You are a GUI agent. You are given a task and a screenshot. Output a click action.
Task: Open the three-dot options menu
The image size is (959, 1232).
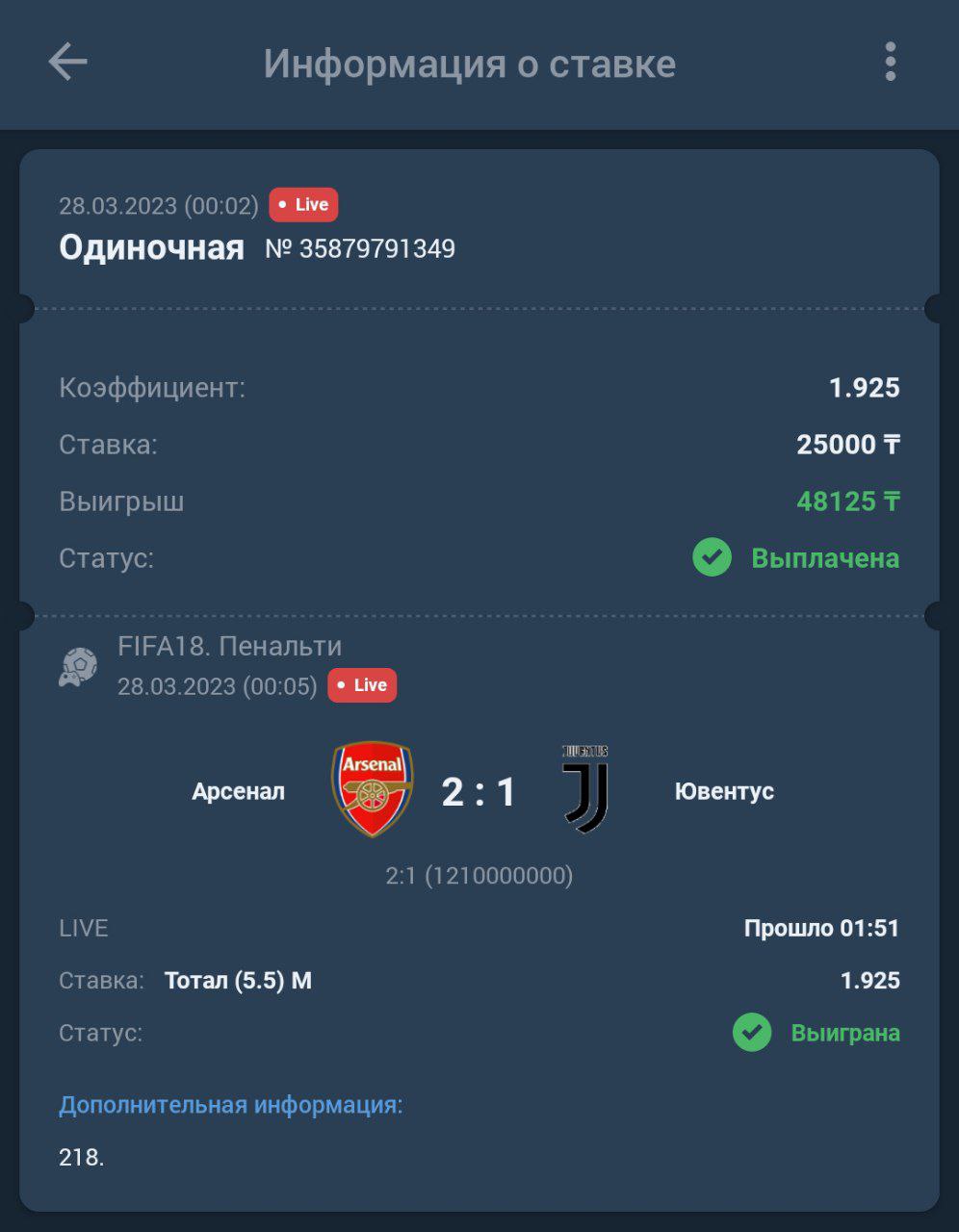click(x=891, y=62)
